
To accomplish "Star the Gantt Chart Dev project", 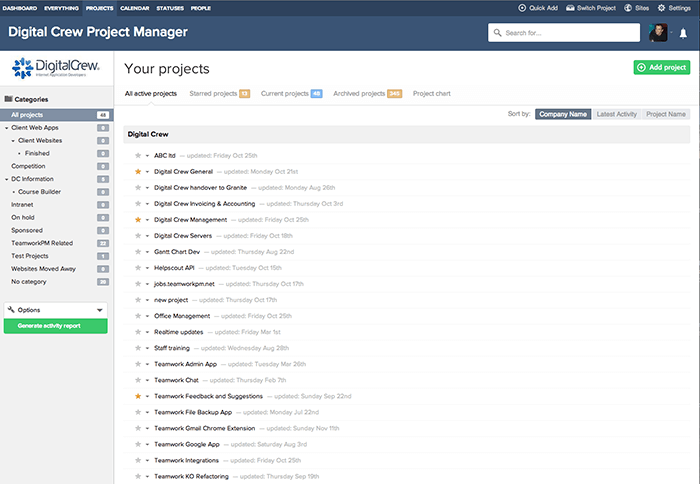I will pos(138,252).
